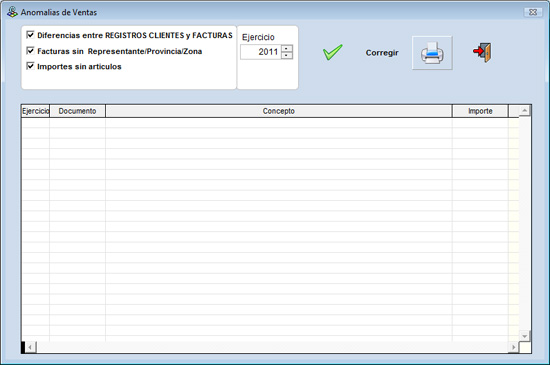Toggle Facturas sin Representante/Provincia/Zona checkbox
Image resolution: width=550 pixels, height=365 pixels.
pos(31,51)
